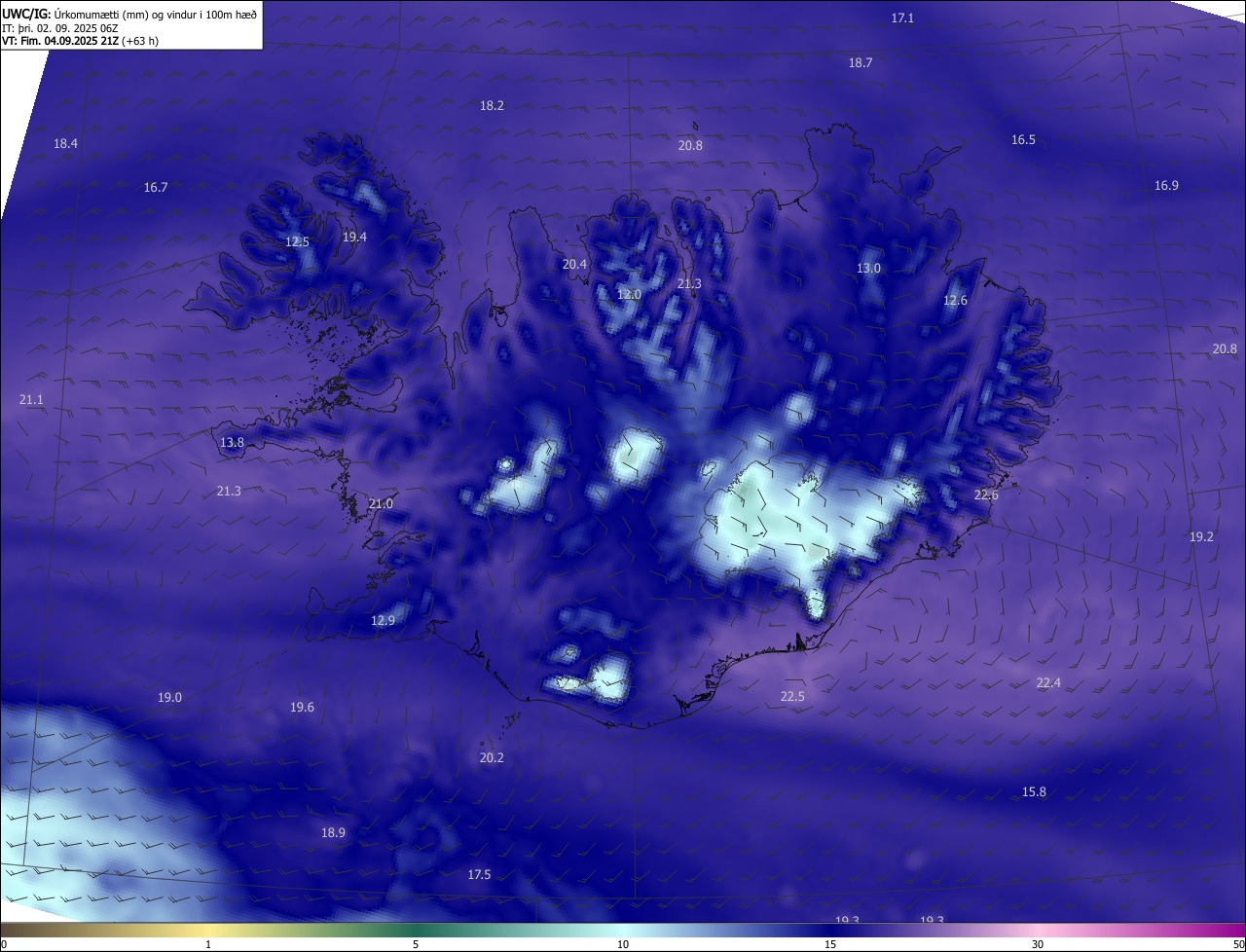Click the map value 20.2

pos(492,757)
